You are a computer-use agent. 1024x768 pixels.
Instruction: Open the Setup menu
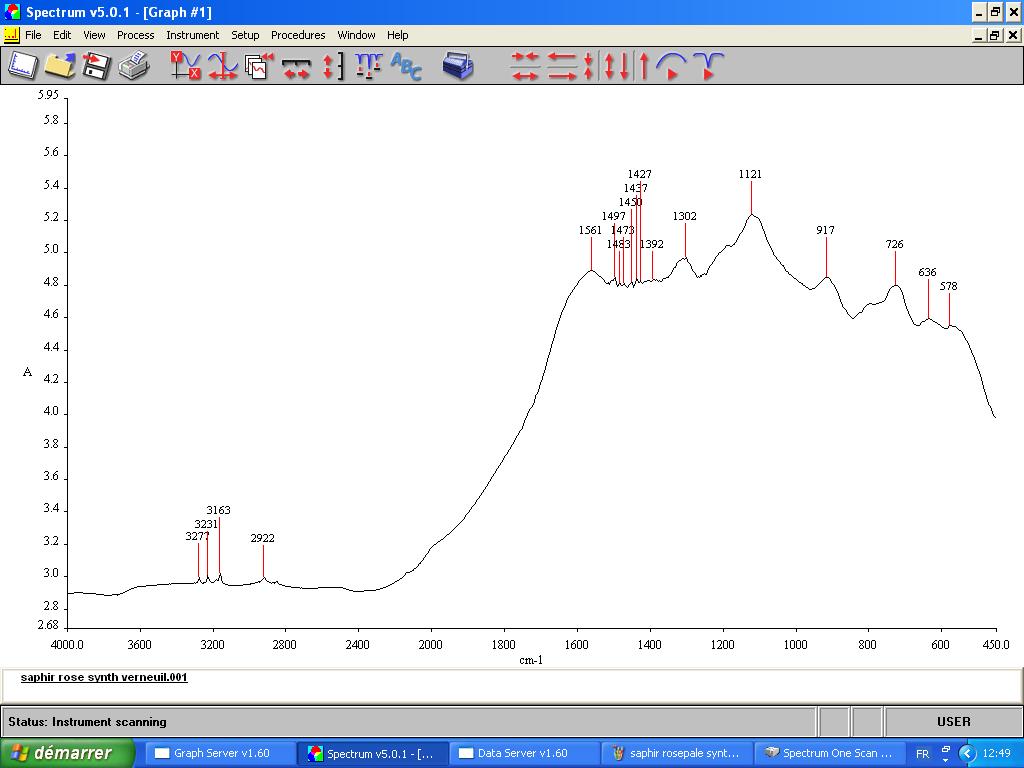(245, 35)
